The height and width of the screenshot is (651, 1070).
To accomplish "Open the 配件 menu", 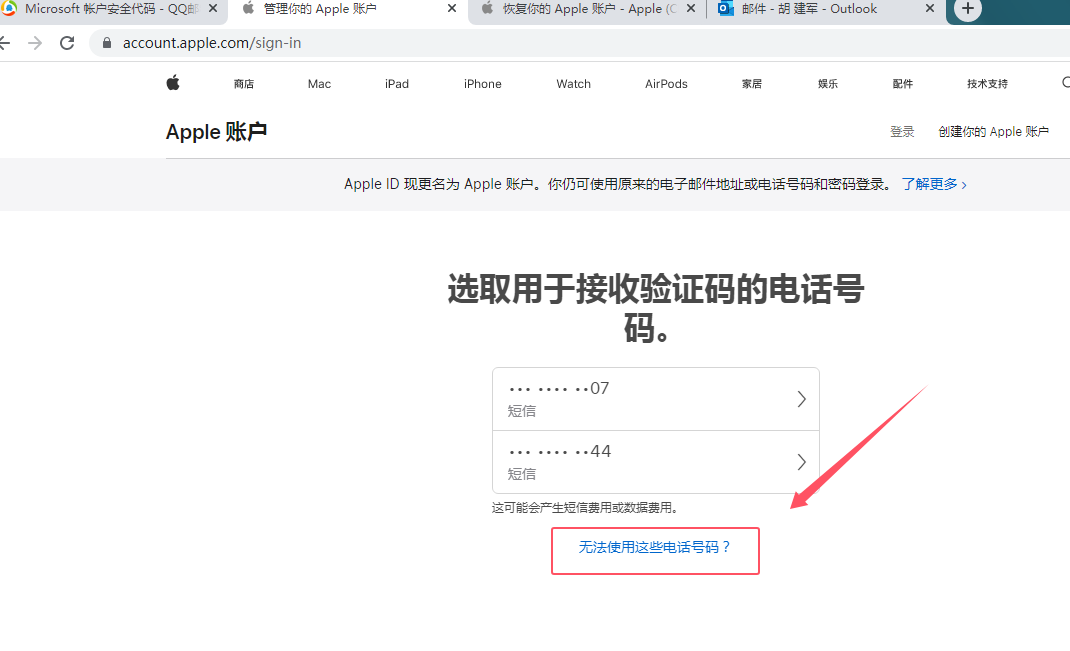I will tap(903, 84).
